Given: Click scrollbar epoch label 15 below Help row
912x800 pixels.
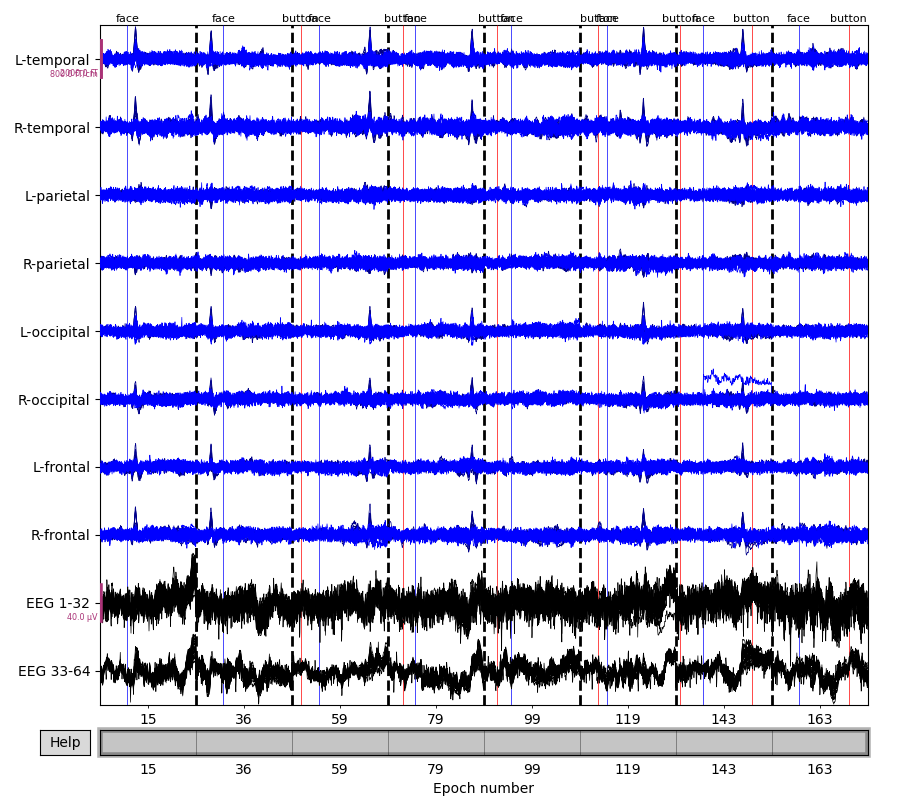Looking at the screenshot, I should [148, 769].
